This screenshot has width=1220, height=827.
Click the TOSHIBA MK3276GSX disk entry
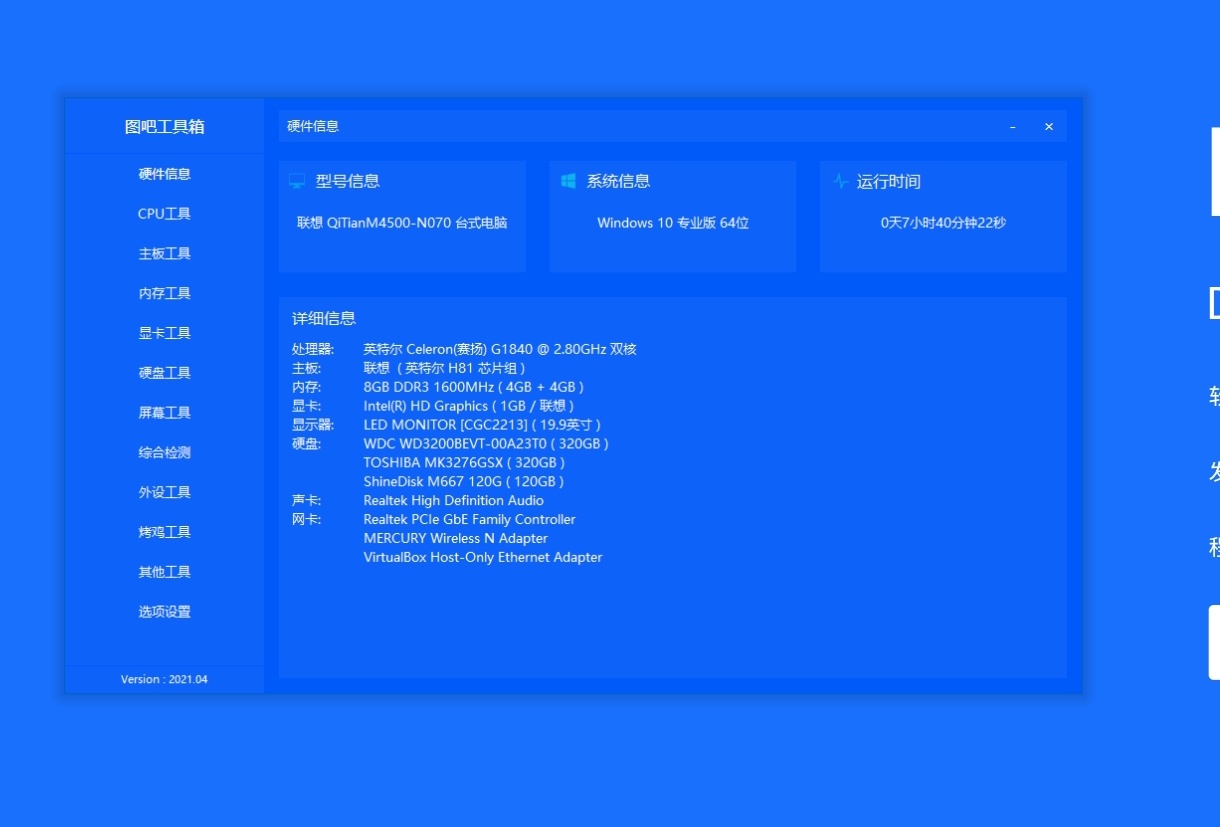pos(464,463)
